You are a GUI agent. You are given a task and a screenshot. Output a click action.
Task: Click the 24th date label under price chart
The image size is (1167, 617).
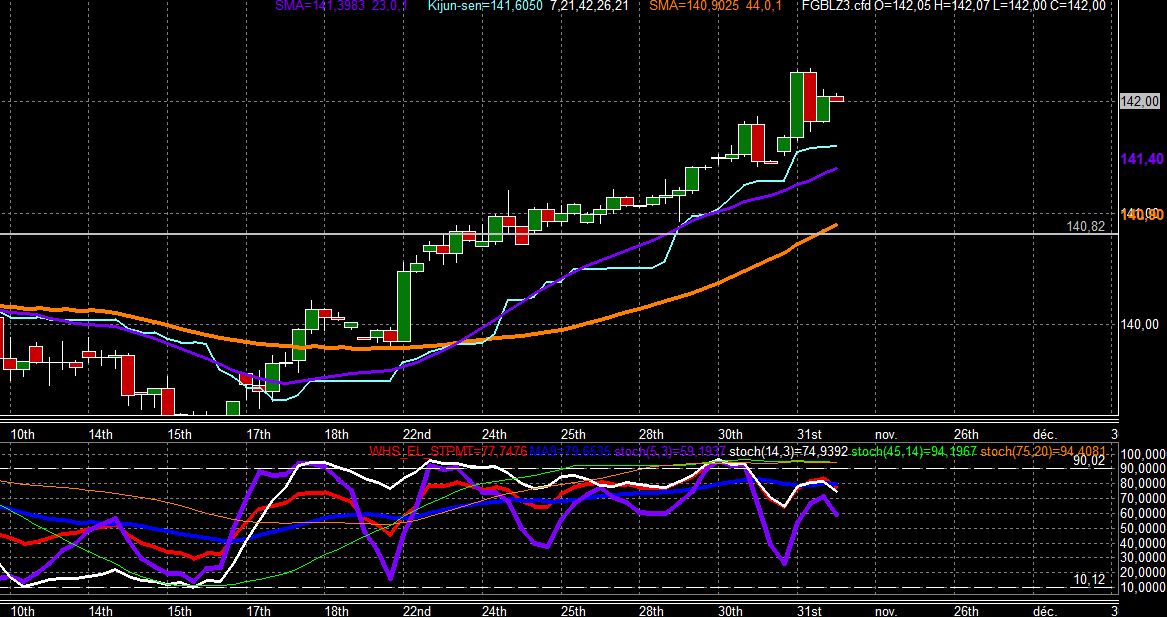(x=495, y=435)
